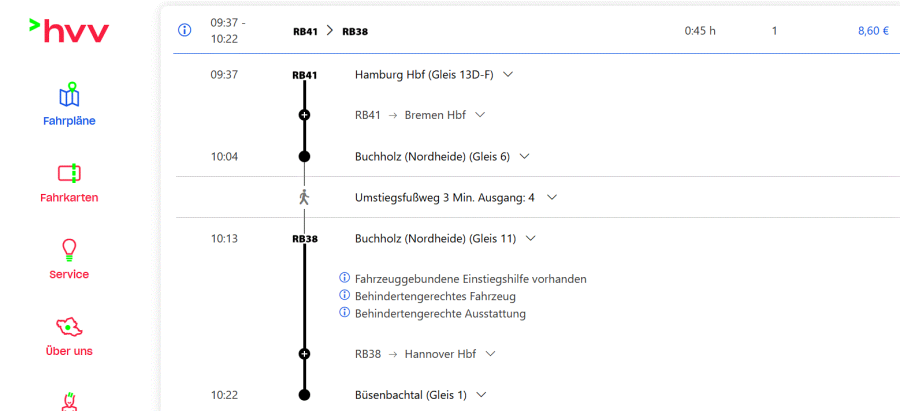Click the 8,60 € ticket price link
This screenshot has width=900, height=411.
pyautogui.click(x=872, y=31)
